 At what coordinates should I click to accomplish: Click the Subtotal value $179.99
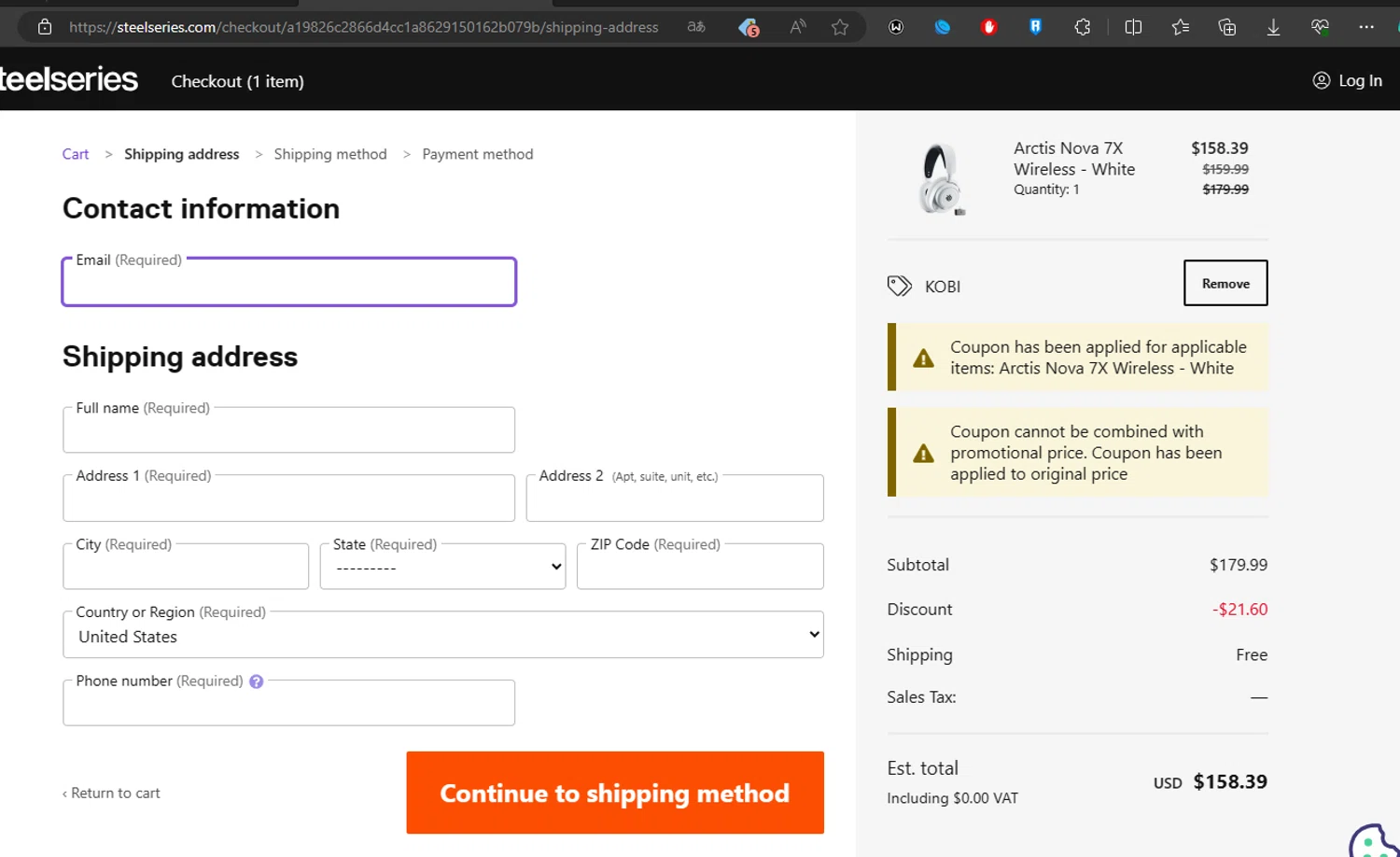[1239, 565]
